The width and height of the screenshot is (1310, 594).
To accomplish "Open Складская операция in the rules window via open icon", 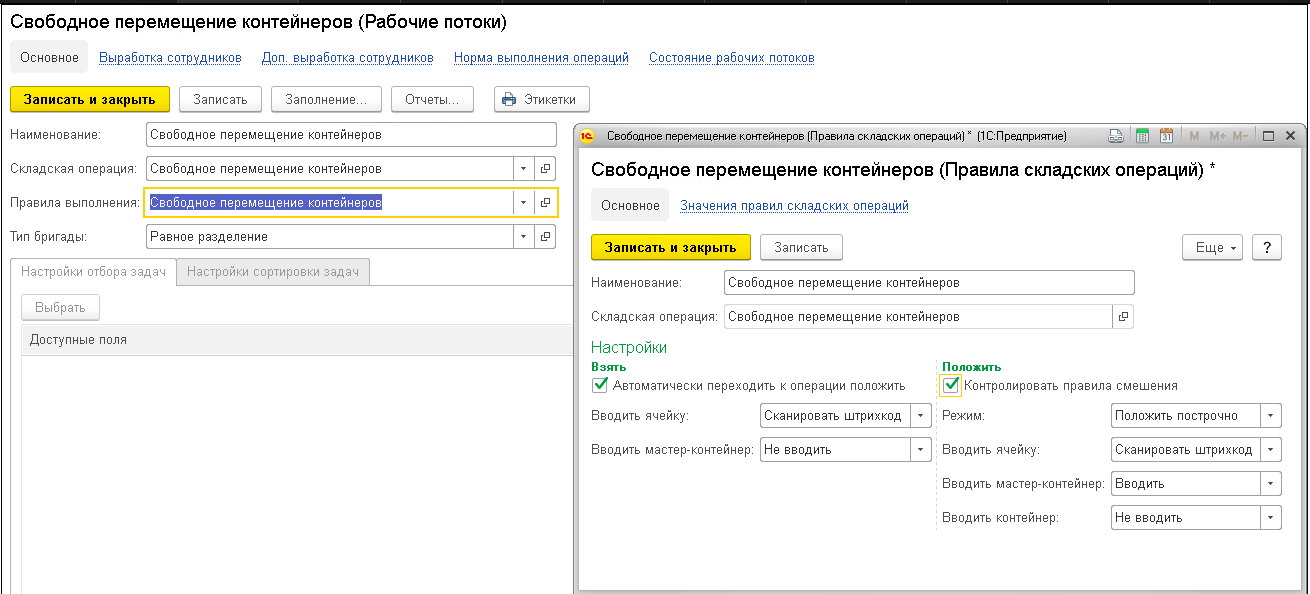I will (x=1123, y=316).
